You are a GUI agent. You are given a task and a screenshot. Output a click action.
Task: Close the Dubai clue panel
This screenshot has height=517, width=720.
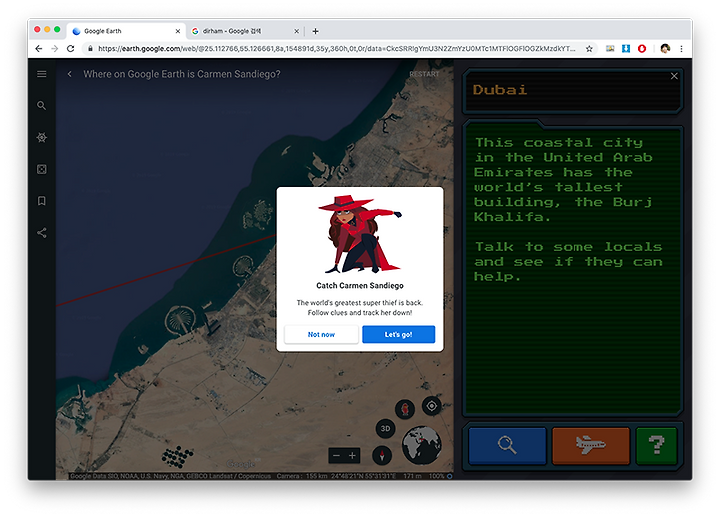[674, 76]
